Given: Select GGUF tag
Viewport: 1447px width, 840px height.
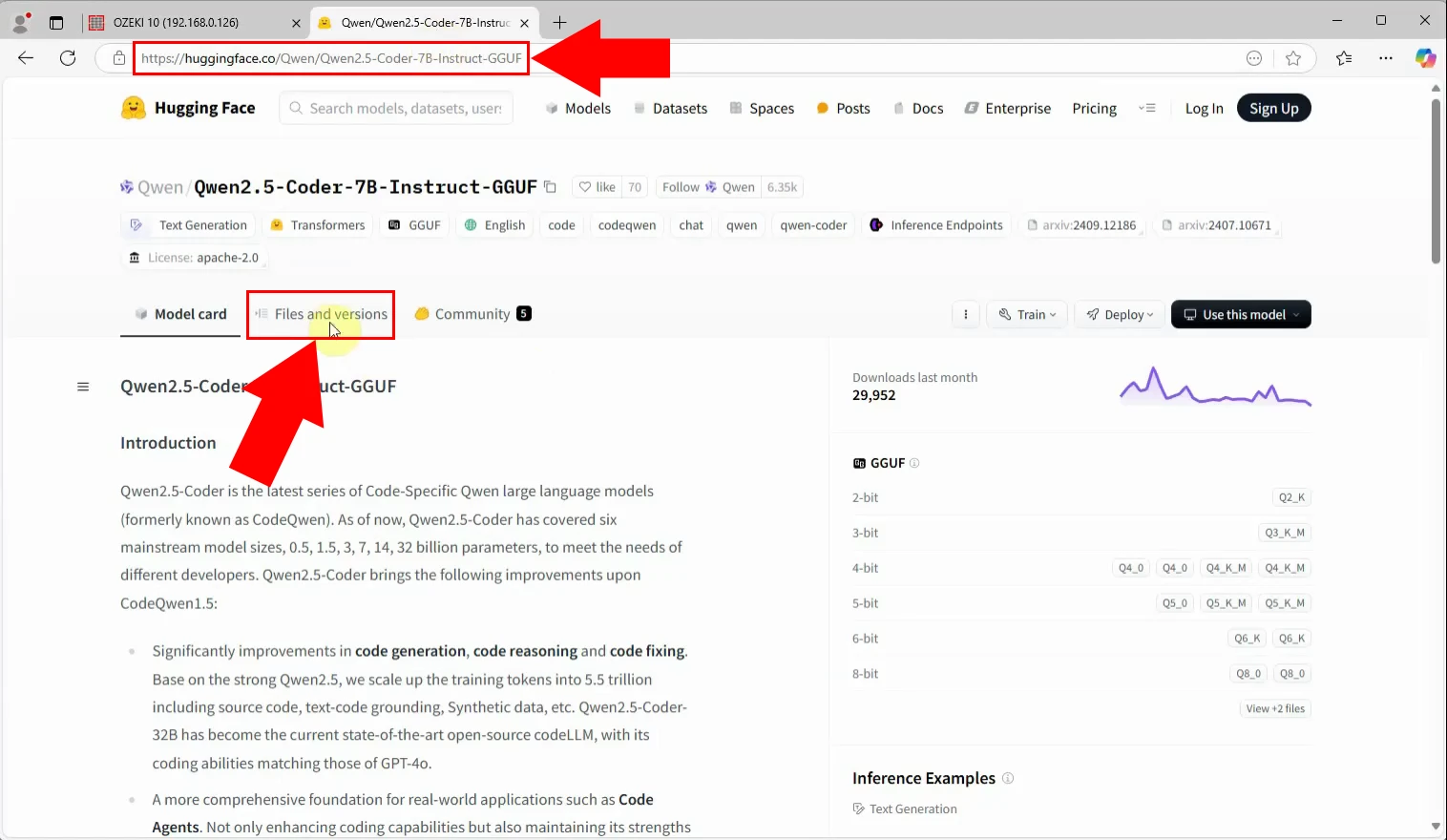Looking at the screenshot, I should tap(414, 225).
